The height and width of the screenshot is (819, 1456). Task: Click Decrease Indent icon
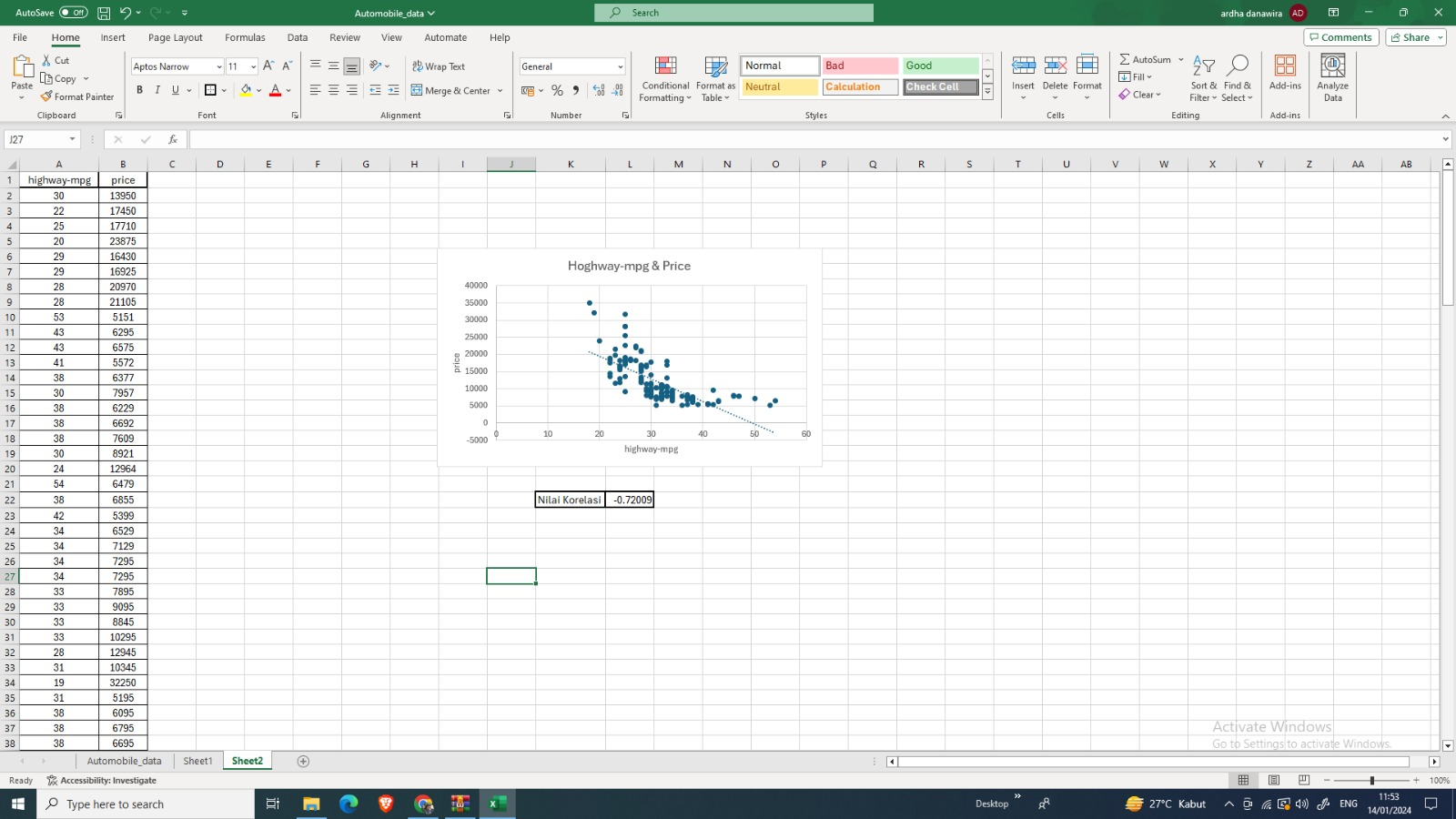(x=375, y=91)
